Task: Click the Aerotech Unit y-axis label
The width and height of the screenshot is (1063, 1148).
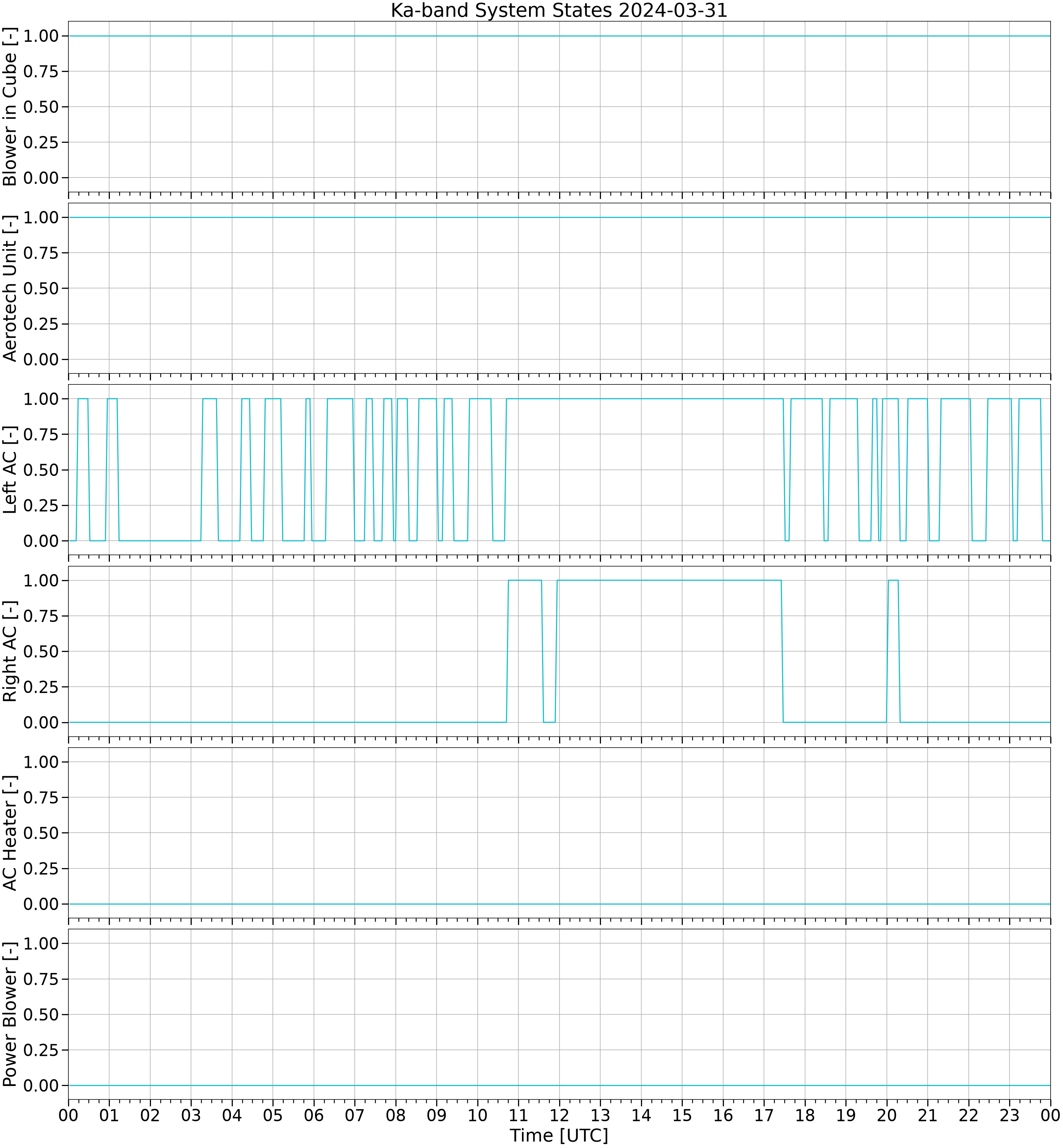Action: 10,288
